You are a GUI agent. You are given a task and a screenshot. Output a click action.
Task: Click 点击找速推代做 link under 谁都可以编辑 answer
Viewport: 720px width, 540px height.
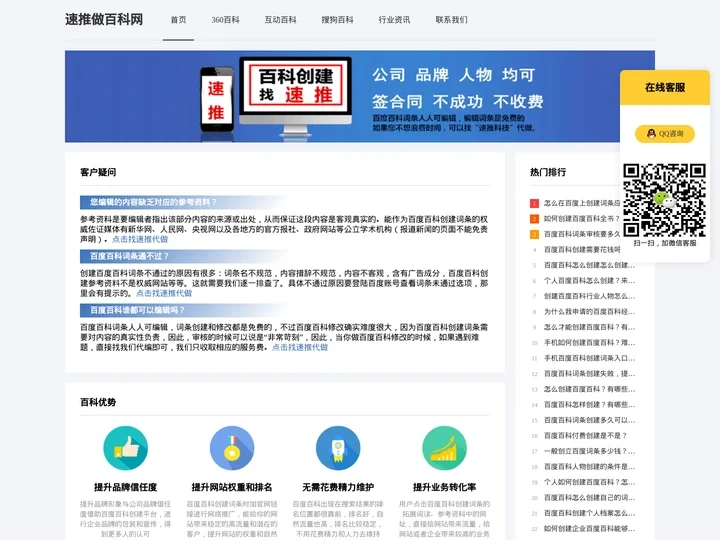point(300,347)
